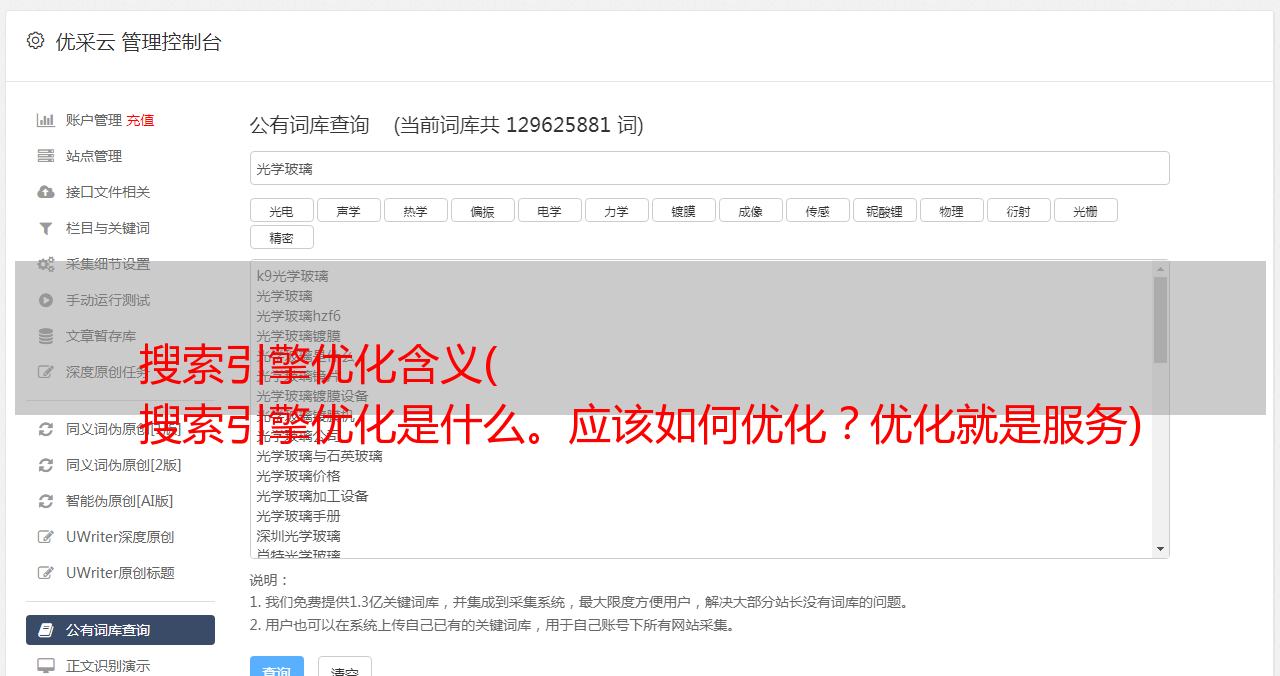Click the 正文识别演示 monitor icon

pyautogui.click(x=45, y=666)
